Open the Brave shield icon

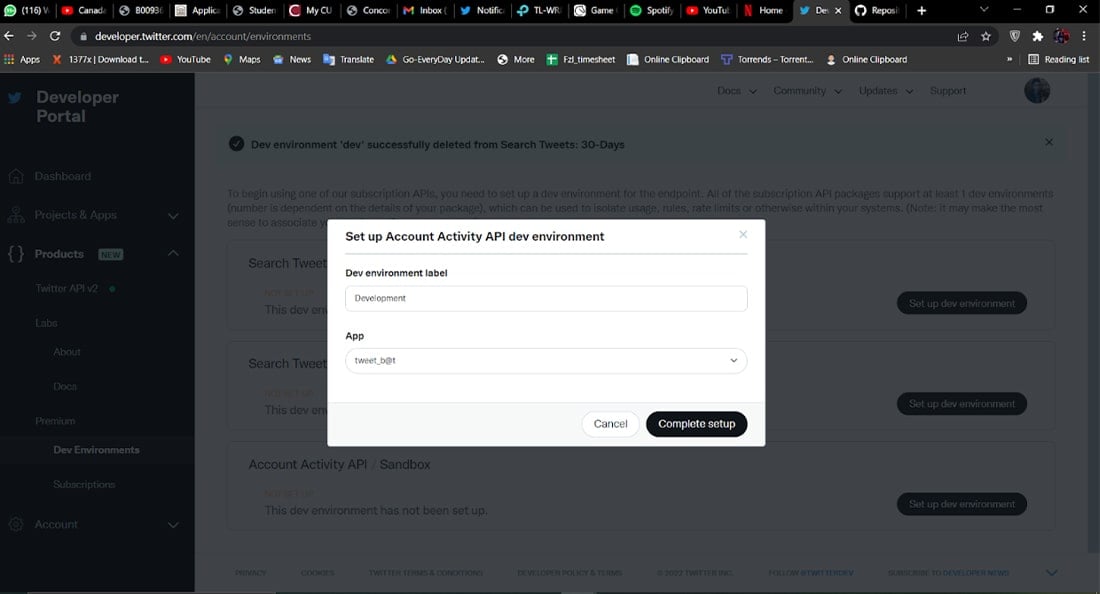pyautogui.click(x=1014, y=36)
